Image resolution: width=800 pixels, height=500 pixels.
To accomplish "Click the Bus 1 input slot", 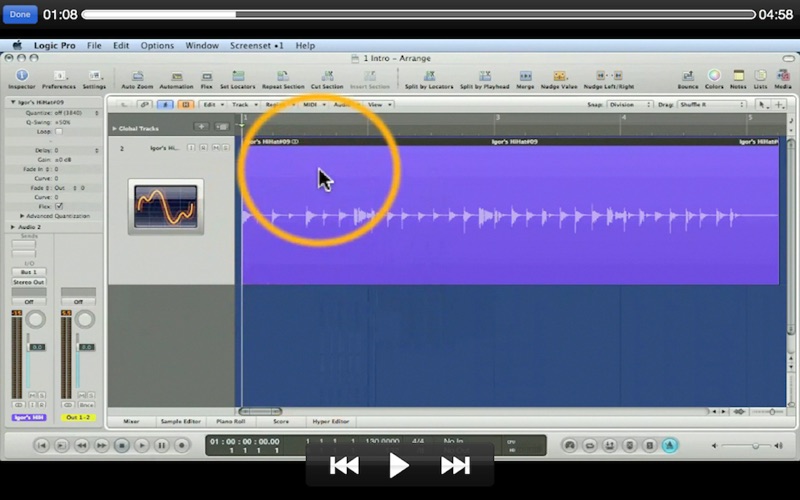I will (29, 272).
